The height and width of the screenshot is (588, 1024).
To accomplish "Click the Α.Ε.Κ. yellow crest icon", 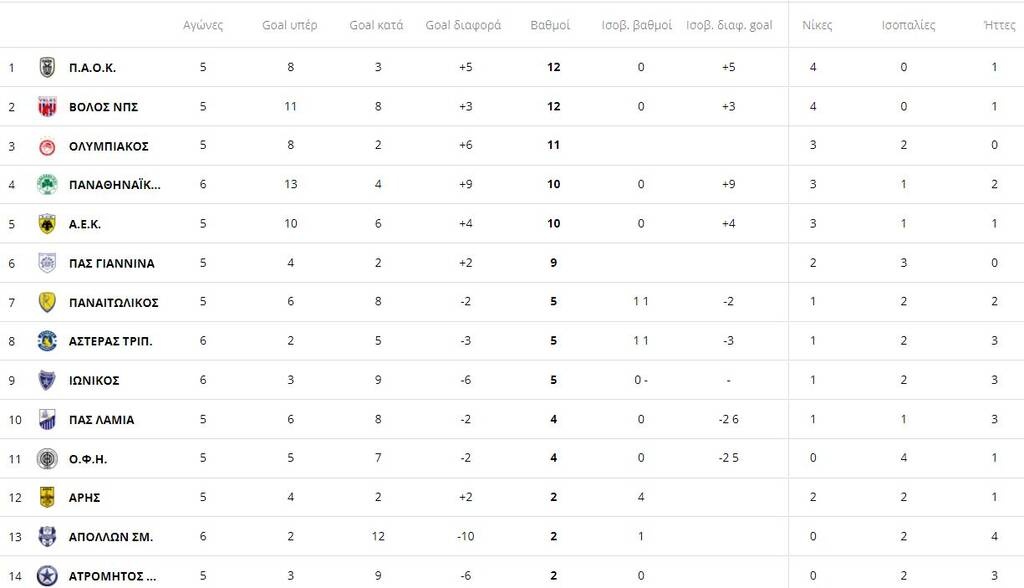I will (46, 224).
